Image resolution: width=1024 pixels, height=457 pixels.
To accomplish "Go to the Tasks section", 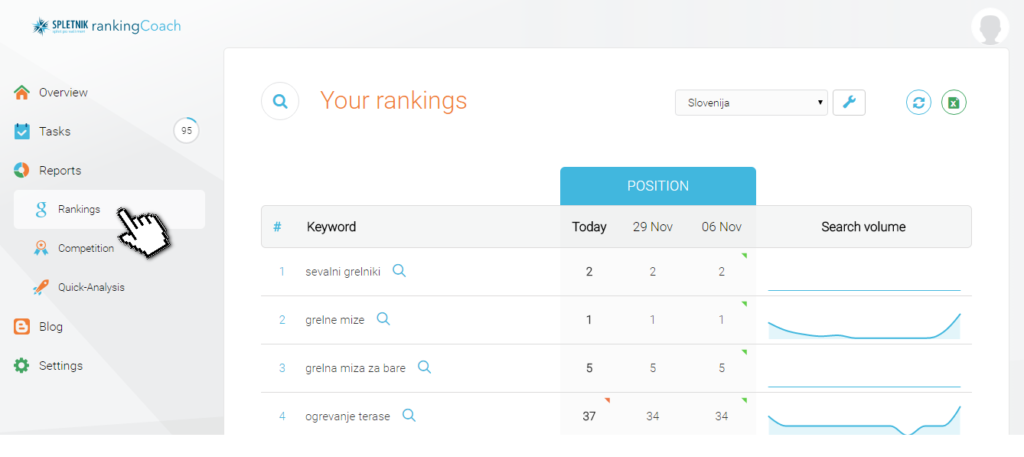I will pyautogui.click(x=54, y=131).
